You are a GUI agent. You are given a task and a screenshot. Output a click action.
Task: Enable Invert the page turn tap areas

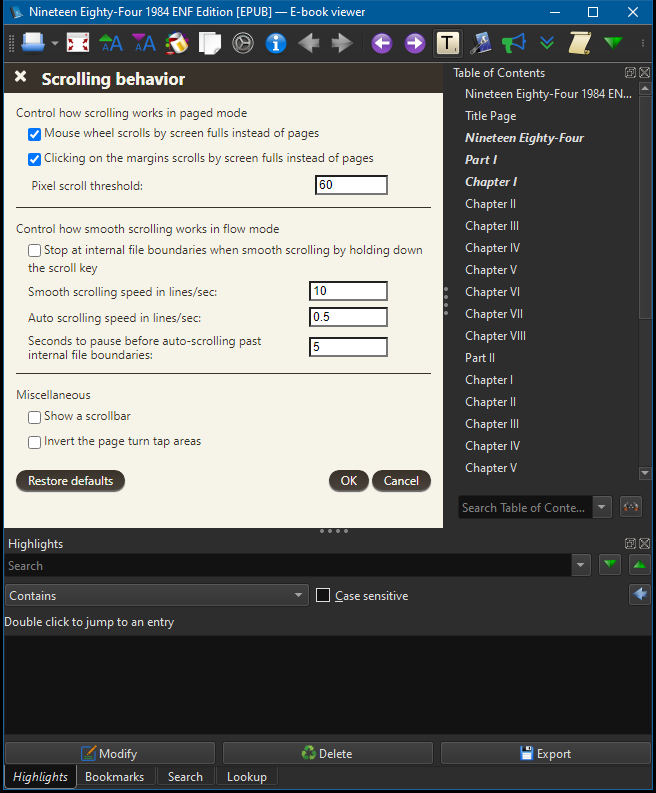34,443
